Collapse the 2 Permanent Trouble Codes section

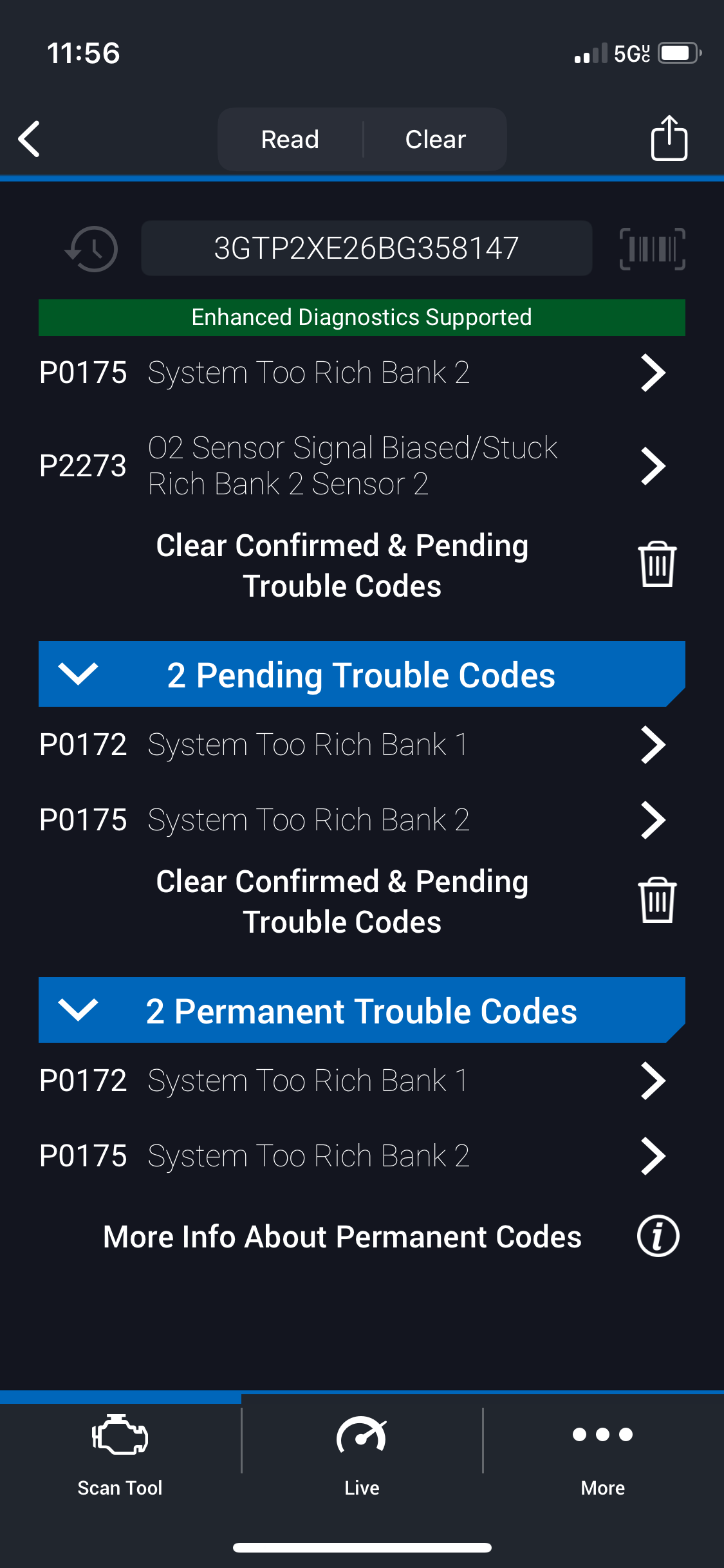[x=78, y=1010]
